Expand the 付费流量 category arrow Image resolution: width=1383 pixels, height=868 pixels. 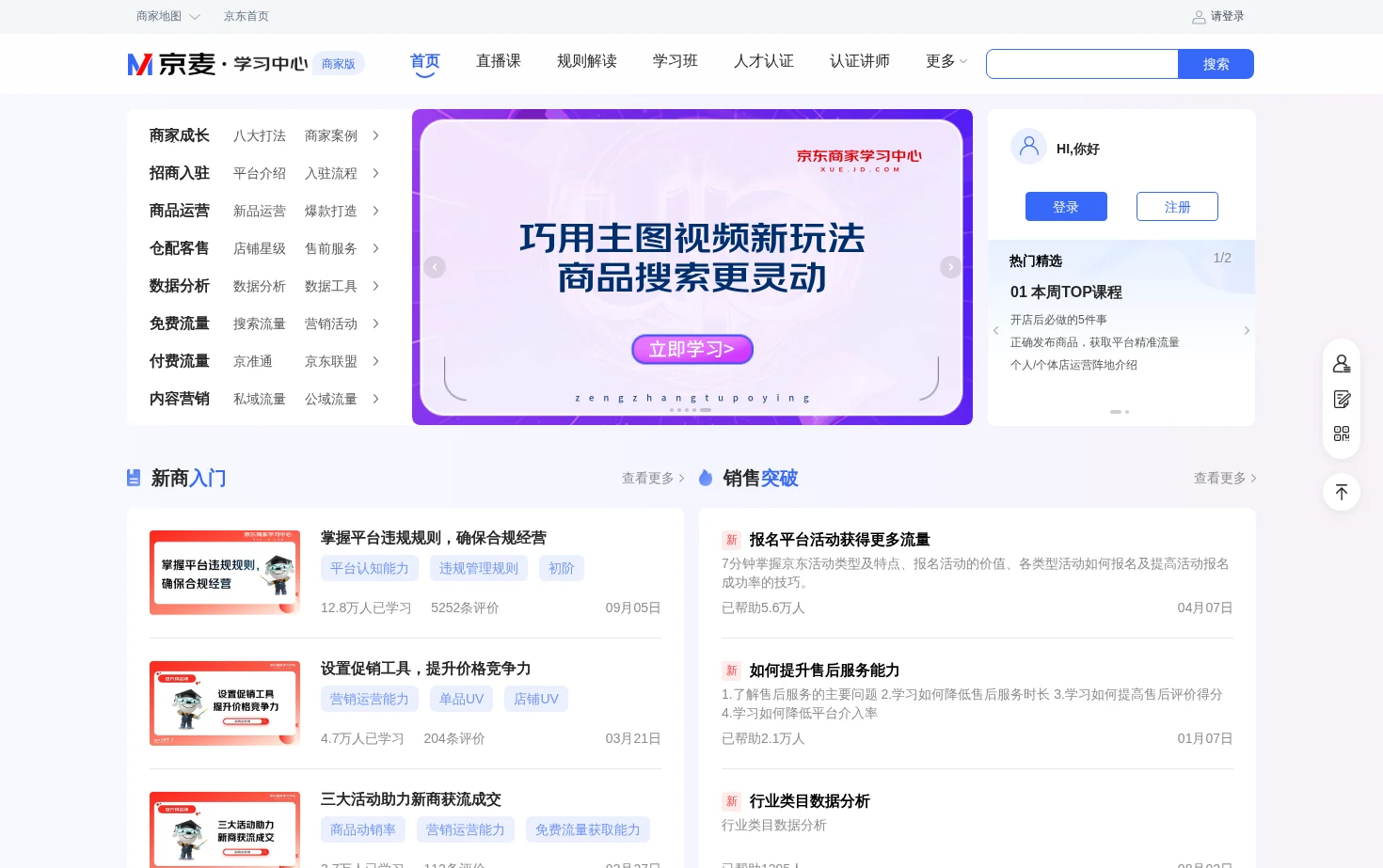click(375, 361)
